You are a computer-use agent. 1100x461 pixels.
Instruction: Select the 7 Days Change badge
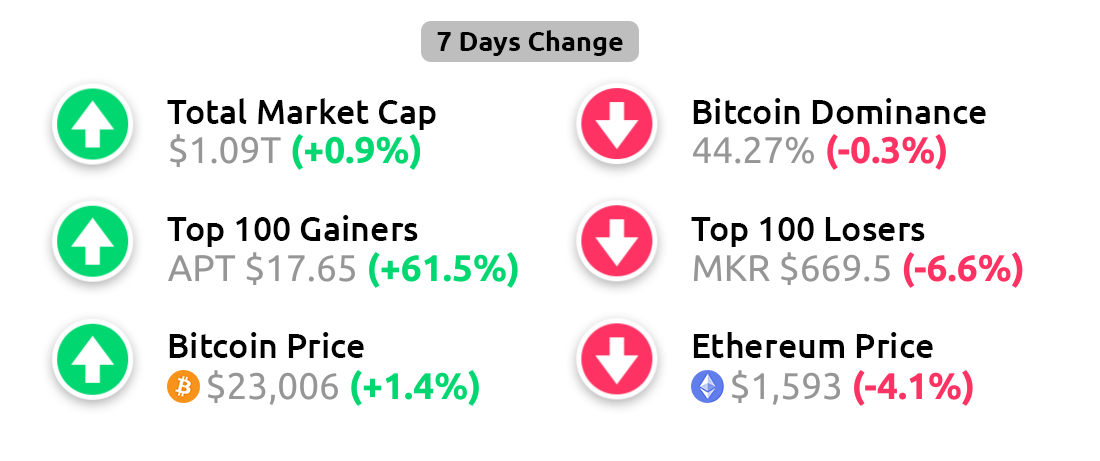click(530, 42)
